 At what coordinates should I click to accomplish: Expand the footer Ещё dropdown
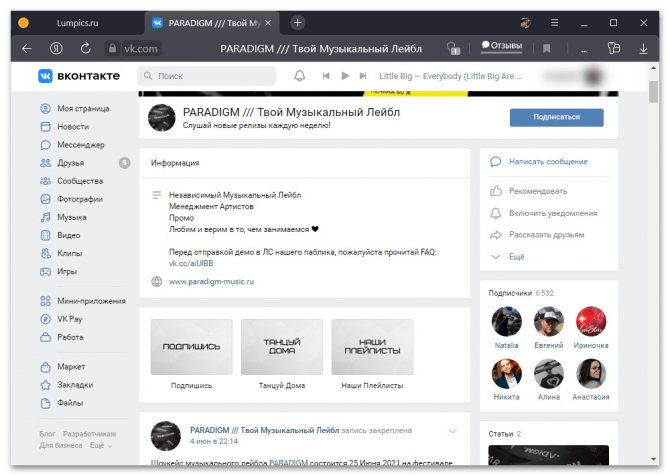pos(101,445)
